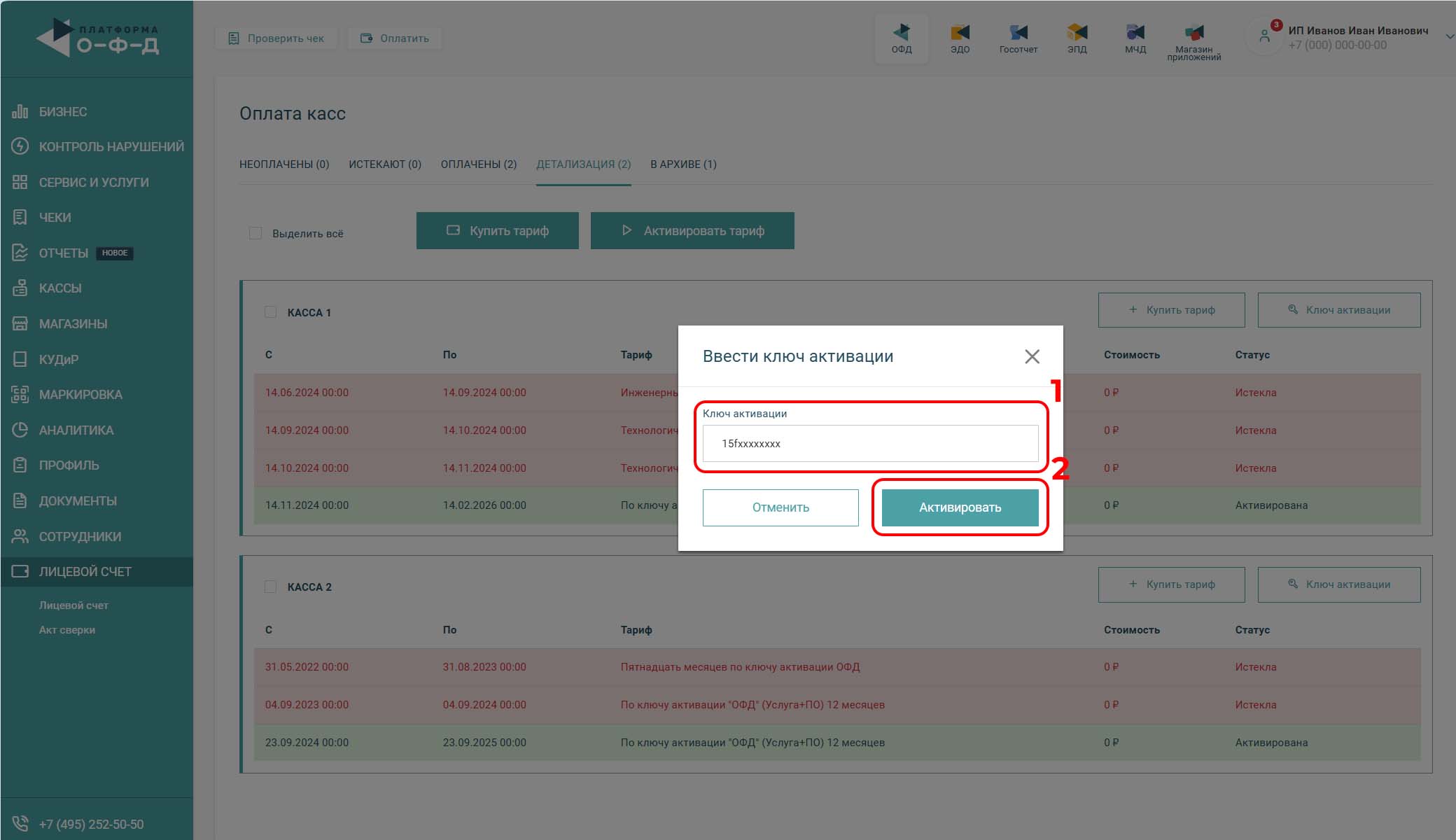Click the user profile avatar icon
This screenshot has height=840, width=1456.
click(x=1264, y=36)
